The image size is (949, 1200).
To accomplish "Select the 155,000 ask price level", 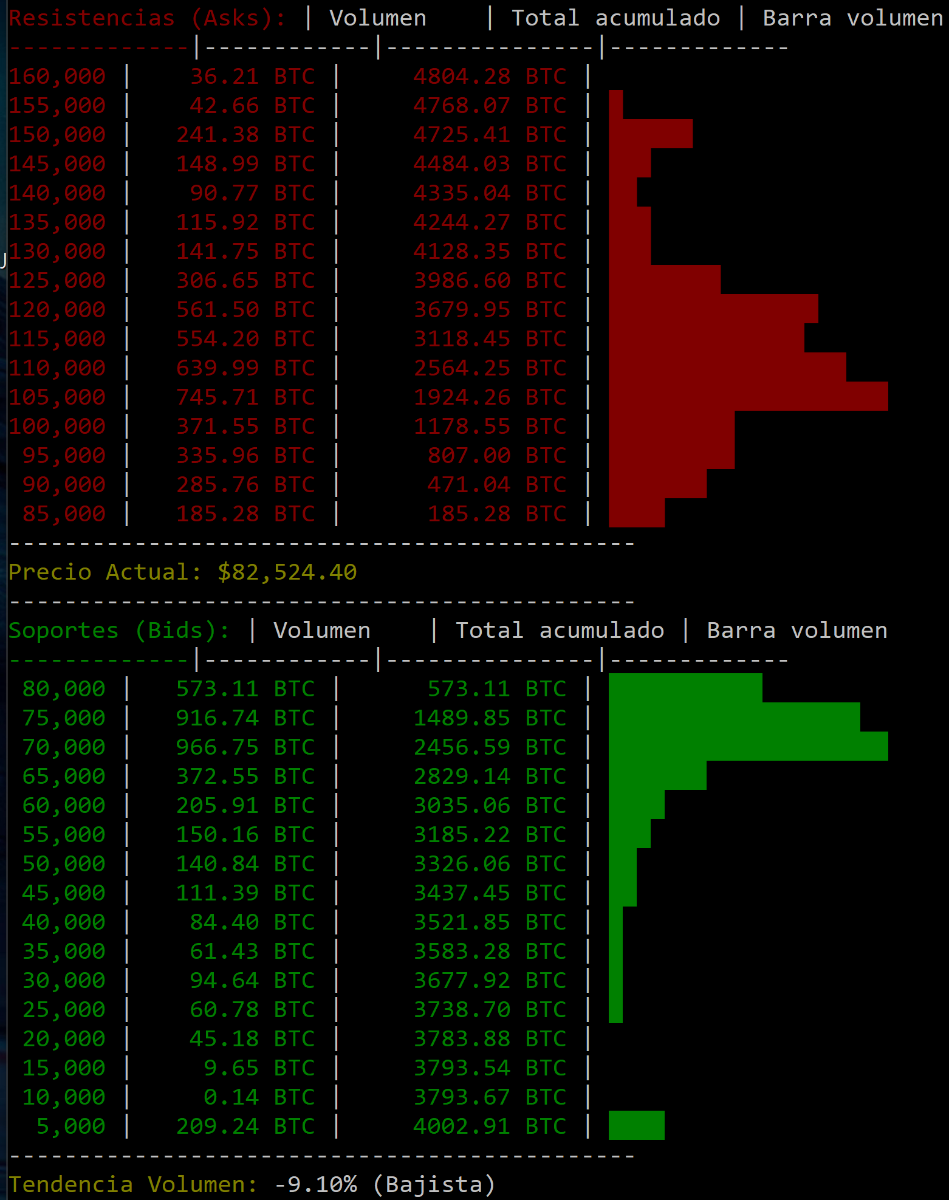I will pyautogui.click(x=57, y=105).
